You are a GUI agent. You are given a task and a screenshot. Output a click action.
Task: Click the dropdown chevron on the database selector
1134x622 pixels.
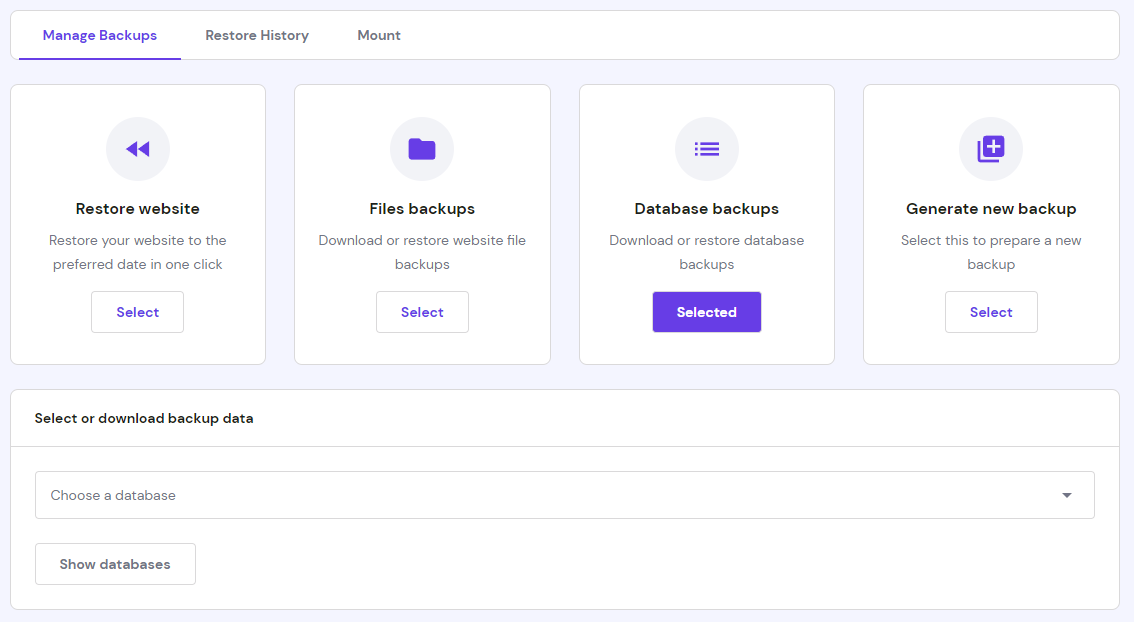click(1066, 494)
